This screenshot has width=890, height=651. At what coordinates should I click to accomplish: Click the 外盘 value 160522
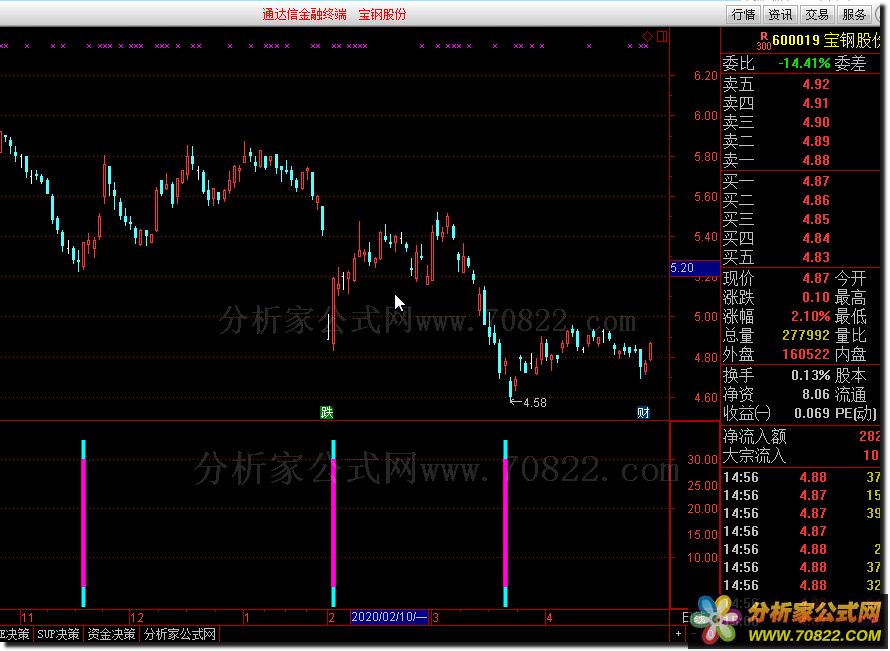pos(806,354)
